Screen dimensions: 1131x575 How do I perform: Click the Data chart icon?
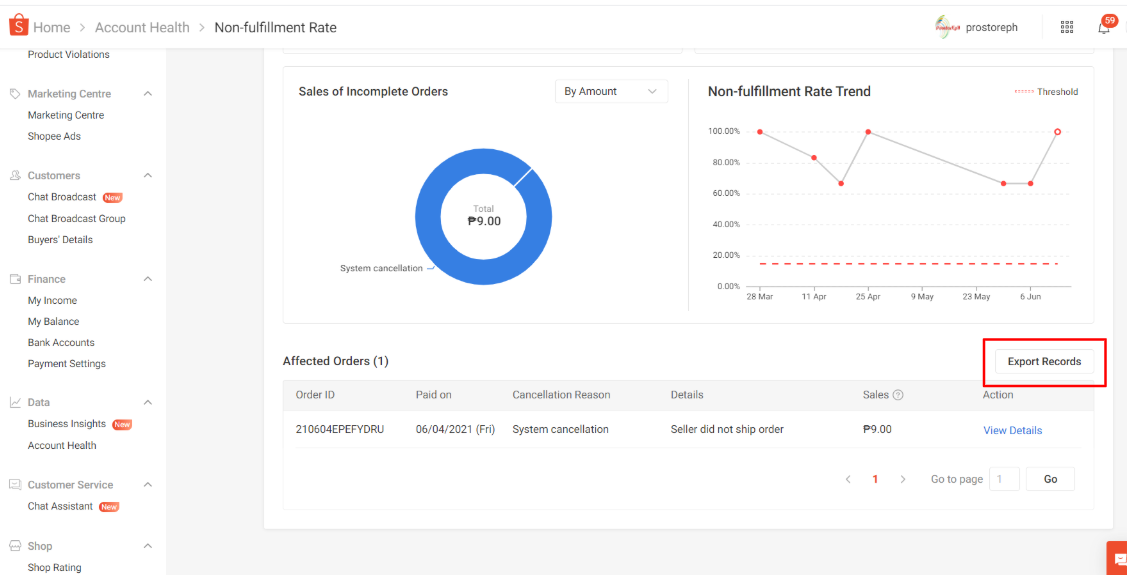(14, 403)
